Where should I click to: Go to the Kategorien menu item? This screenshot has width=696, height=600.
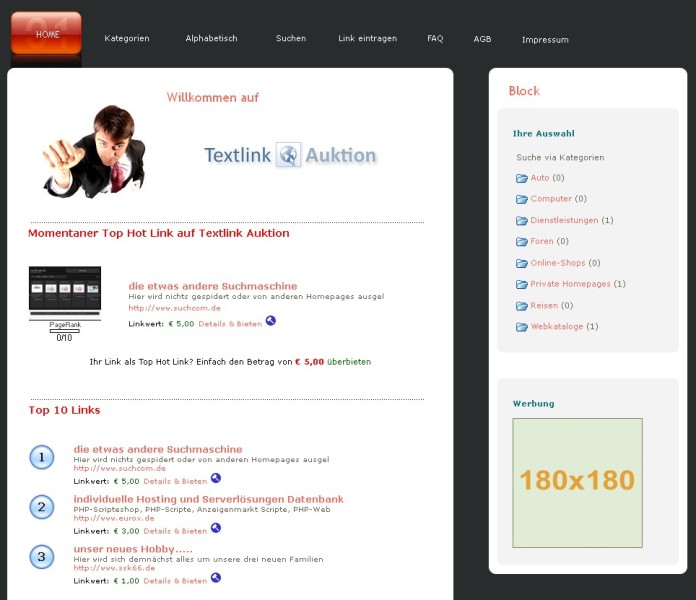[127, 39]
